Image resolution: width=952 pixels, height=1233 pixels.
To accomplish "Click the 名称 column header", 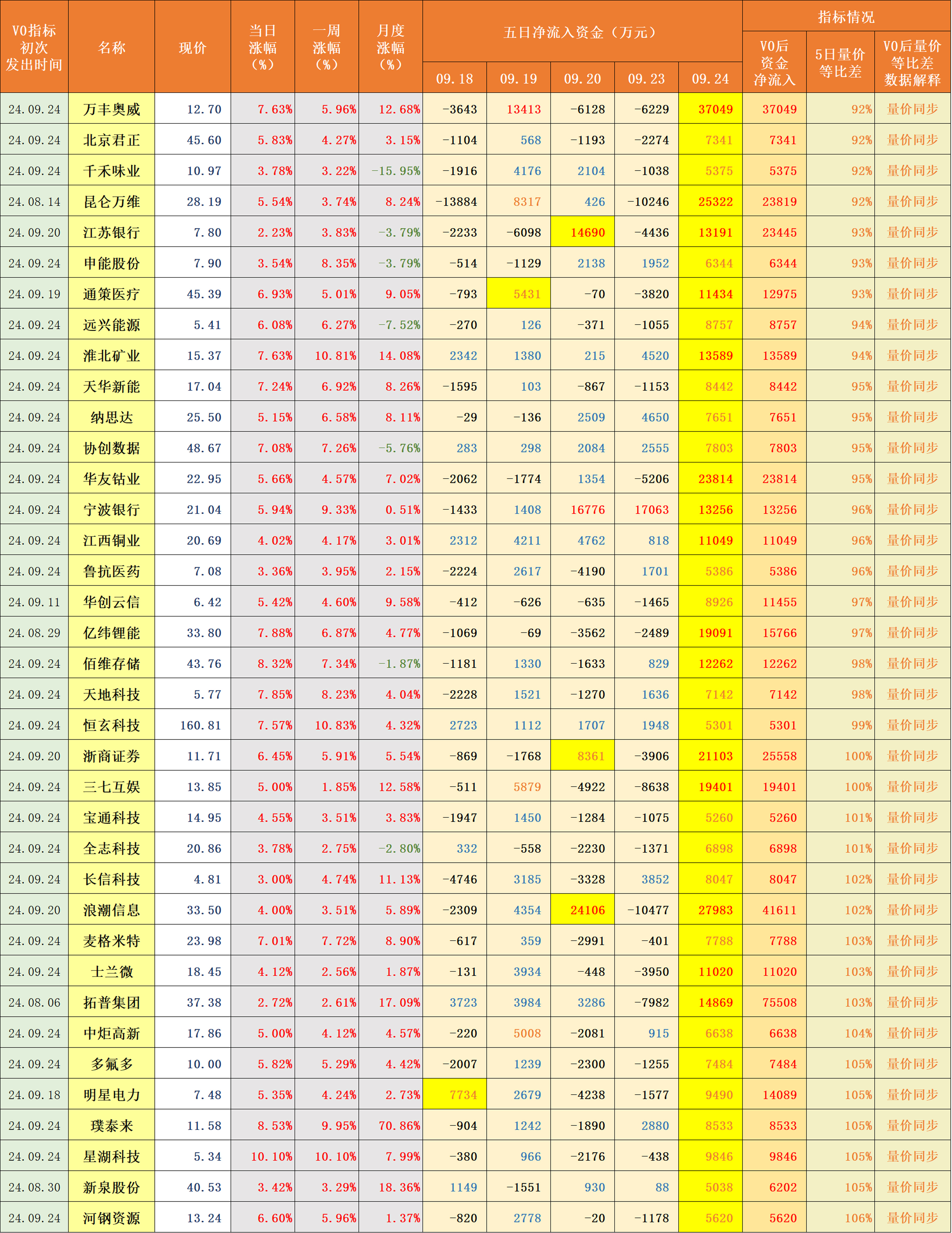I will (111, 48).
